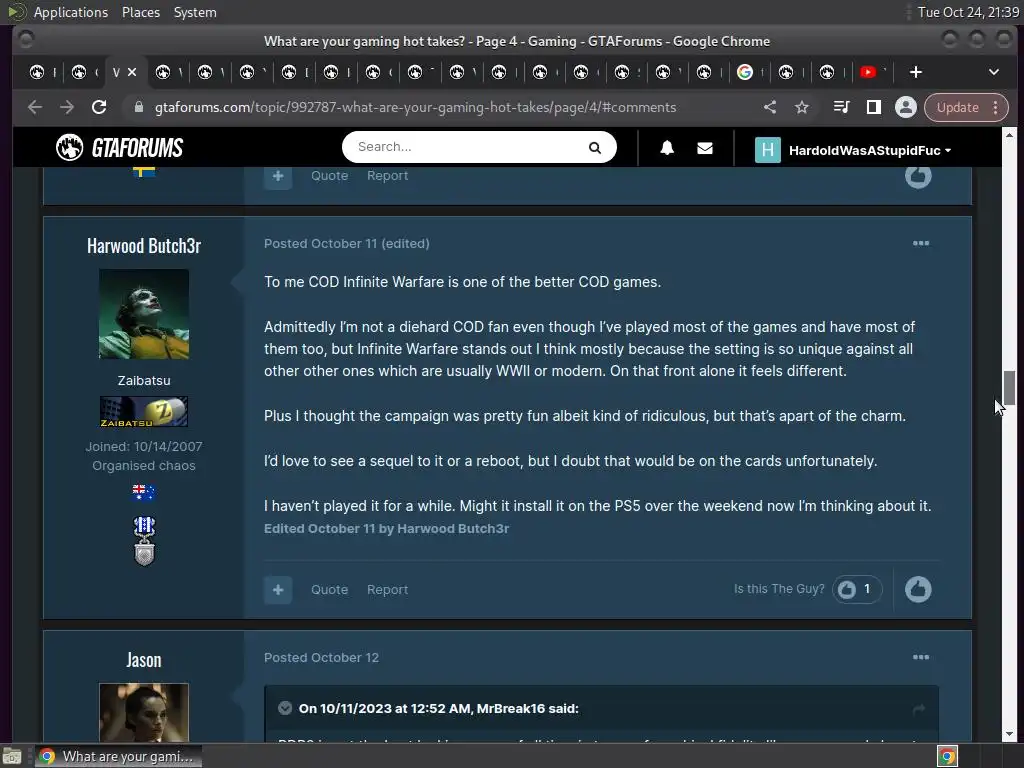Bookmark this page with the star icon

coord(801,107)
